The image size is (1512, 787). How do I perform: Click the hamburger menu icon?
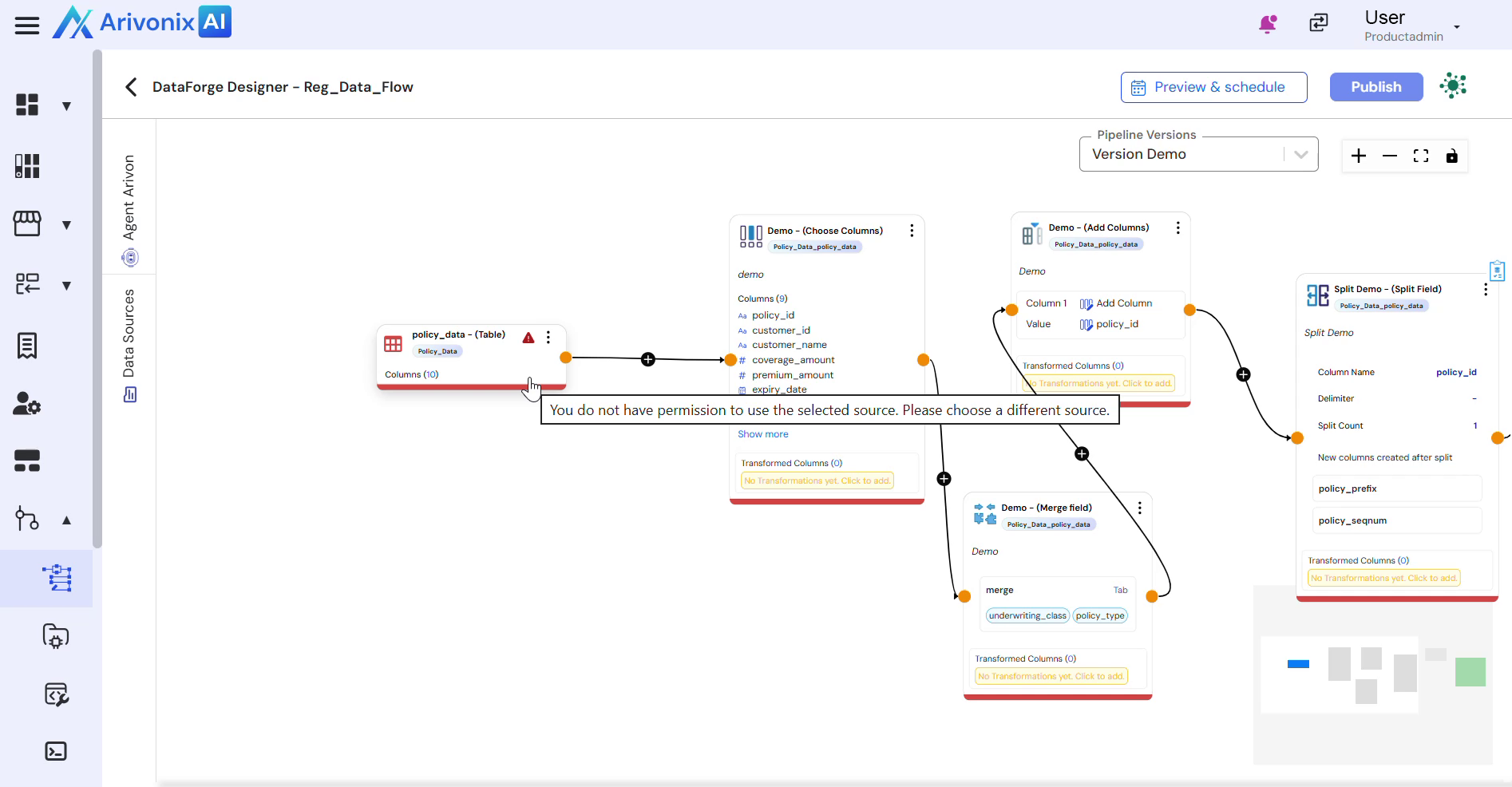click(x=26, y=26)
